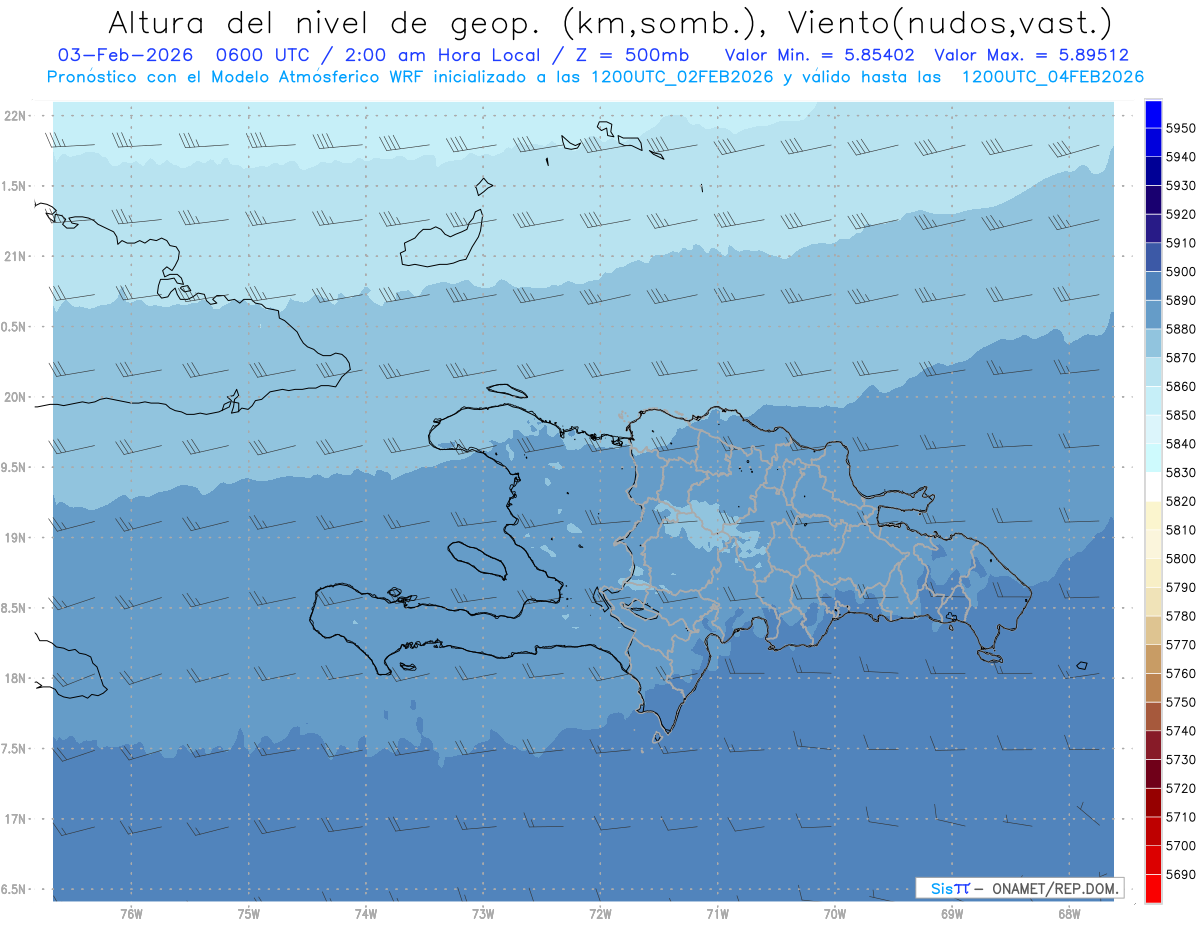Click 'Pronóstico con el Modelo Atmósferico WRF' text
Viewport: 1200px width, 927px height.
tap(237, 77)
